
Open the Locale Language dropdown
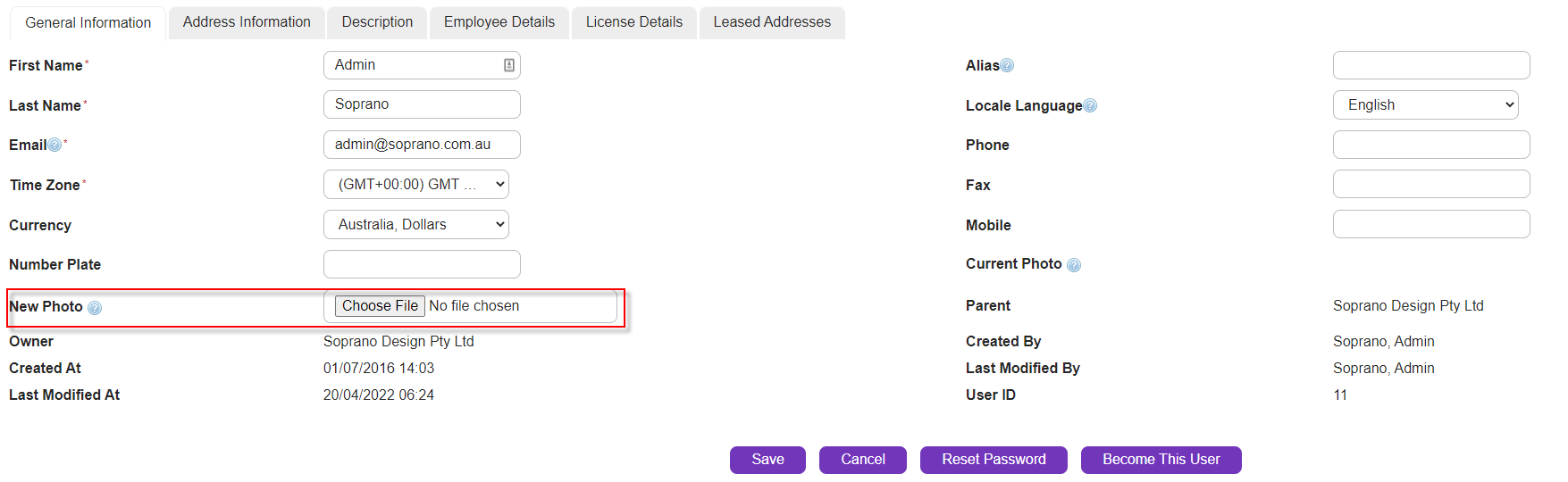(1425, 105)
